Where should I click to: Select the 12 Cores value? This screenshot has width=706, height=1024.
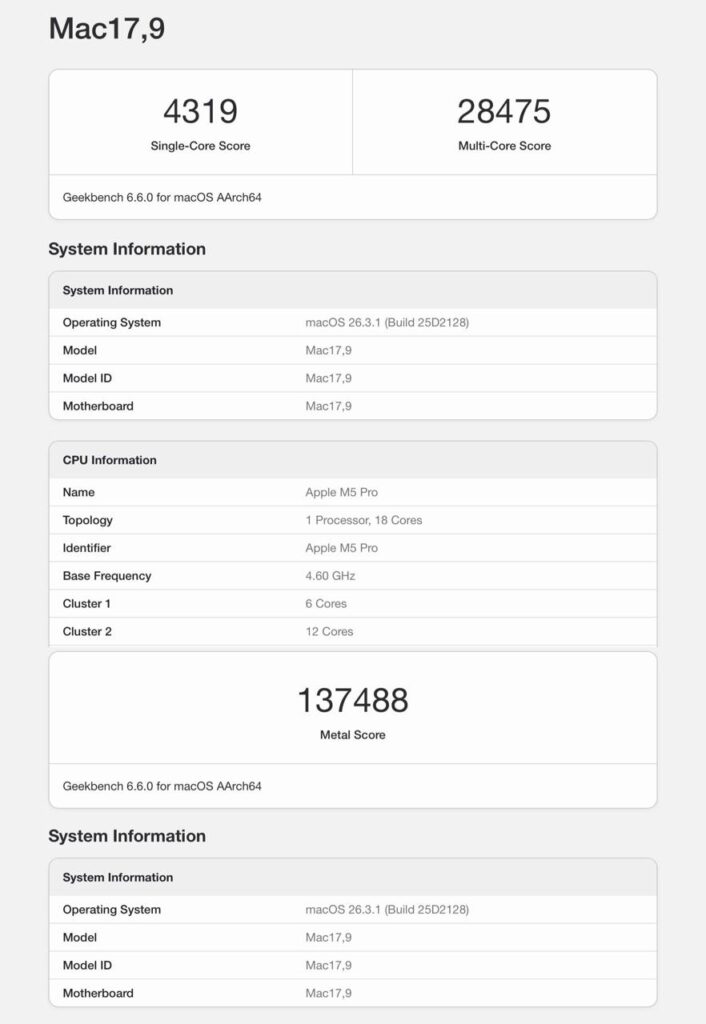point(329,632)
